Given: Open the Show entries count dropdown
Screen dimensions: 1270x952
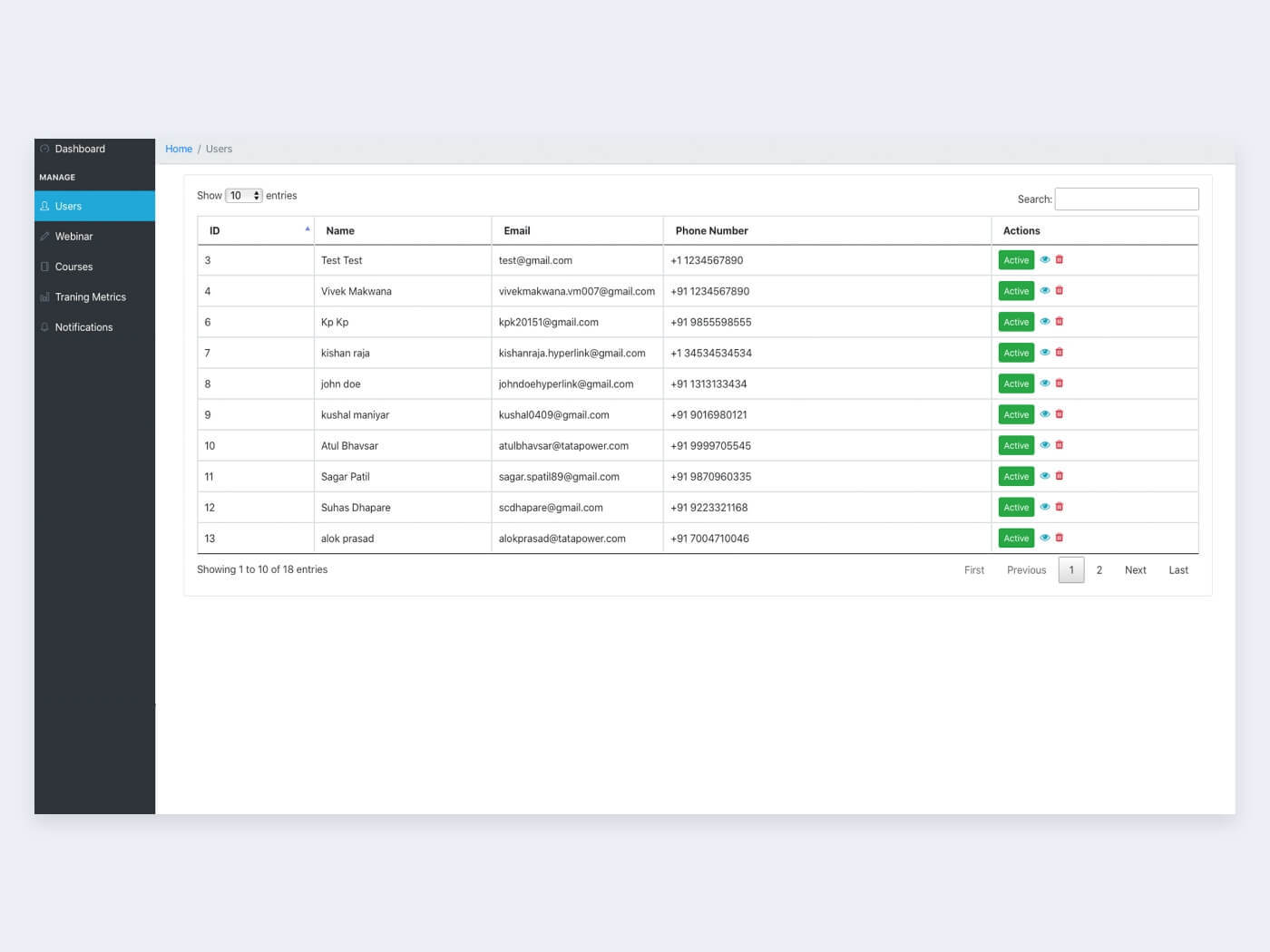Looking at the screenshot, I should [x=243, y=196].
